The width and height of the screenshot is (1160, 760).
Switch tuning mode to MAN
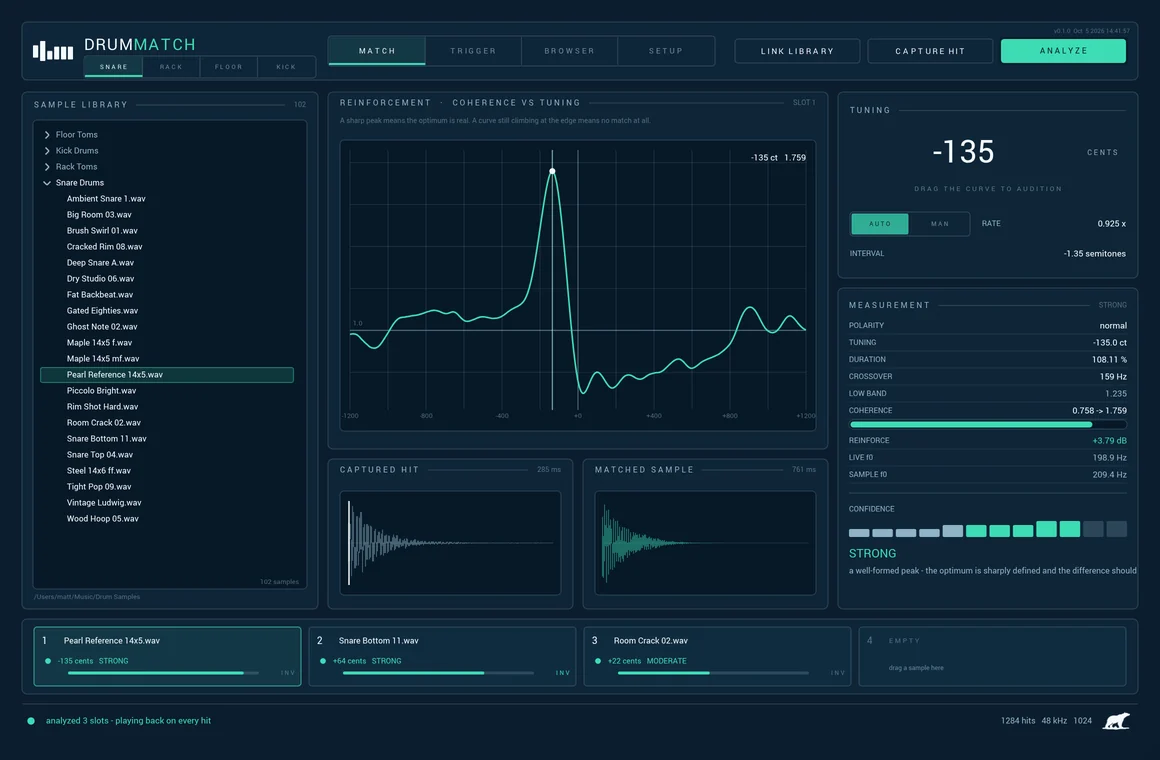[x=940, y=223]
